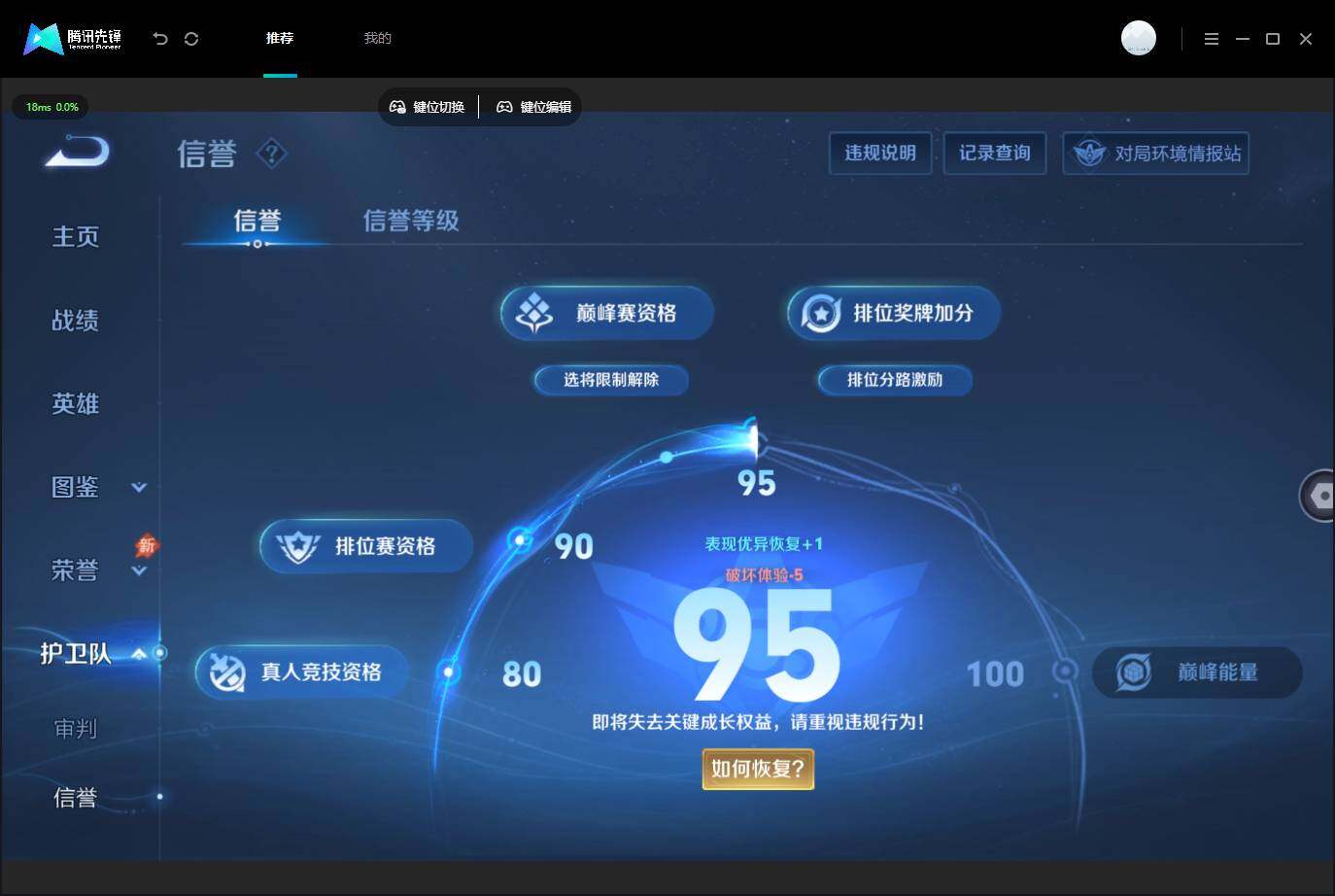Click the 选将限制解除 pill button
This screenshot has height=896, width=1335.
click(611, 380)
